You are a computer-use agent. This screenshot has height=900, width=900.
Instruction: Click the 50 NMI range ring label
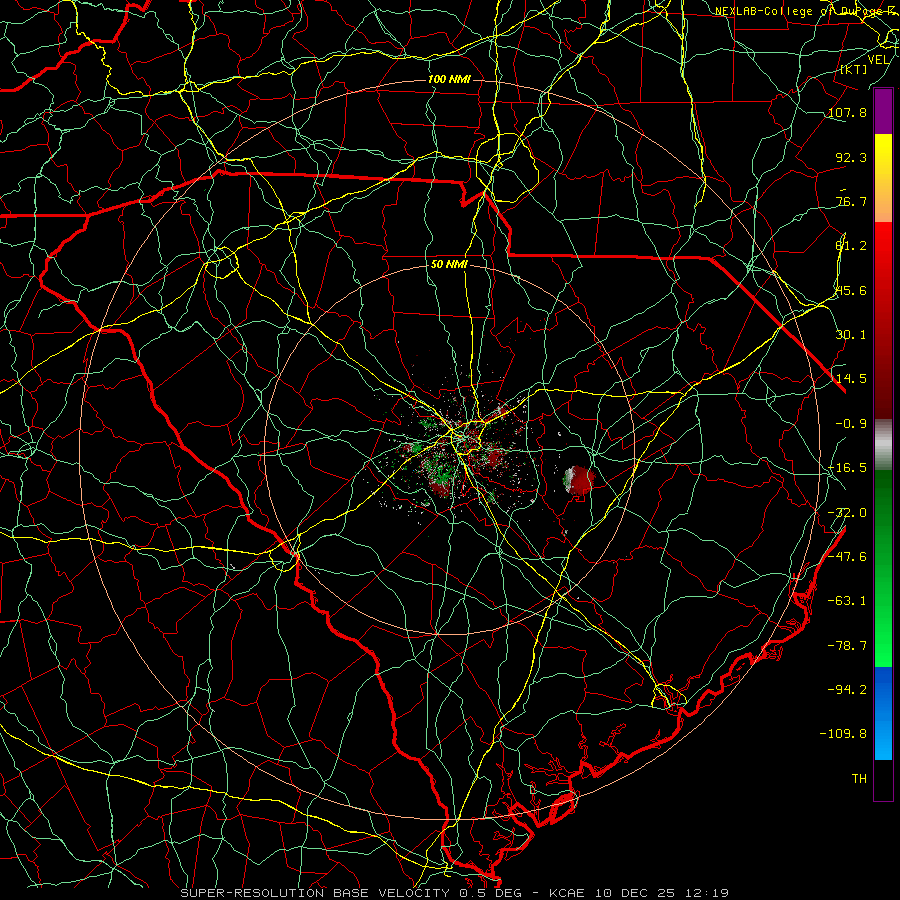[449, 265]
